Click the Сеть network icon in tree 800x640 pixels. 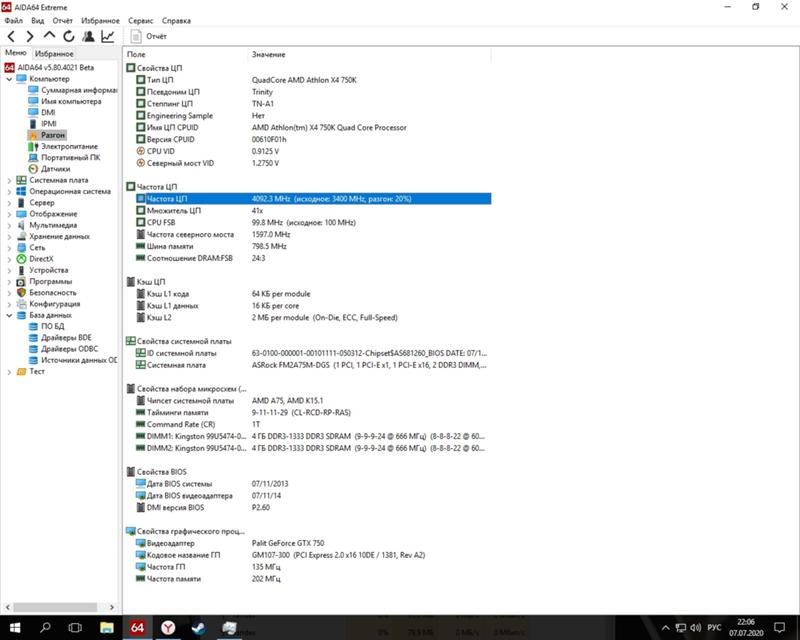point(21,248)
